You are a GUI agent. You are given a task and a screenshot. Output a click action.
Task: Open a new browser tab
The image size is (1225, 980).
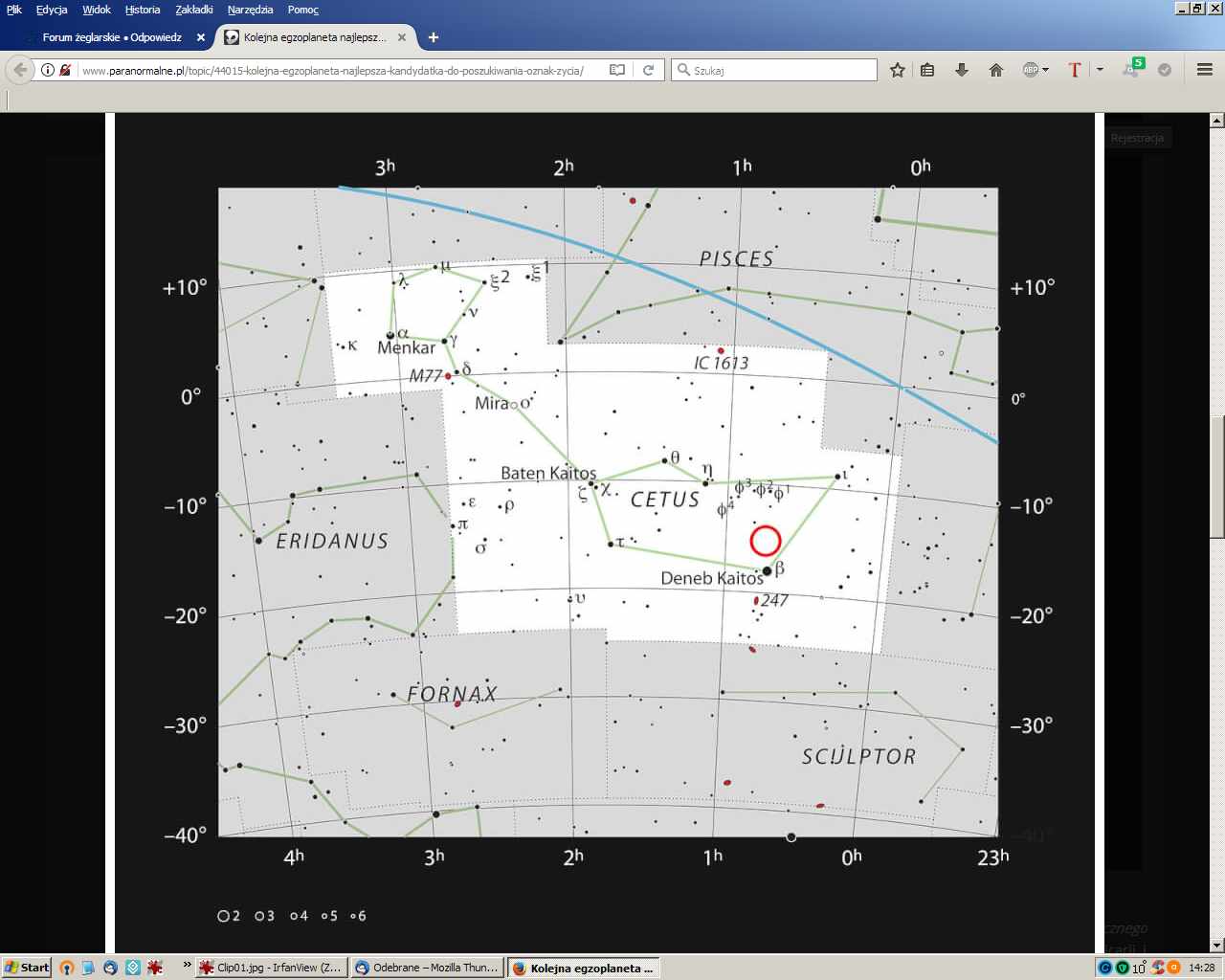[x=434, y=37]
